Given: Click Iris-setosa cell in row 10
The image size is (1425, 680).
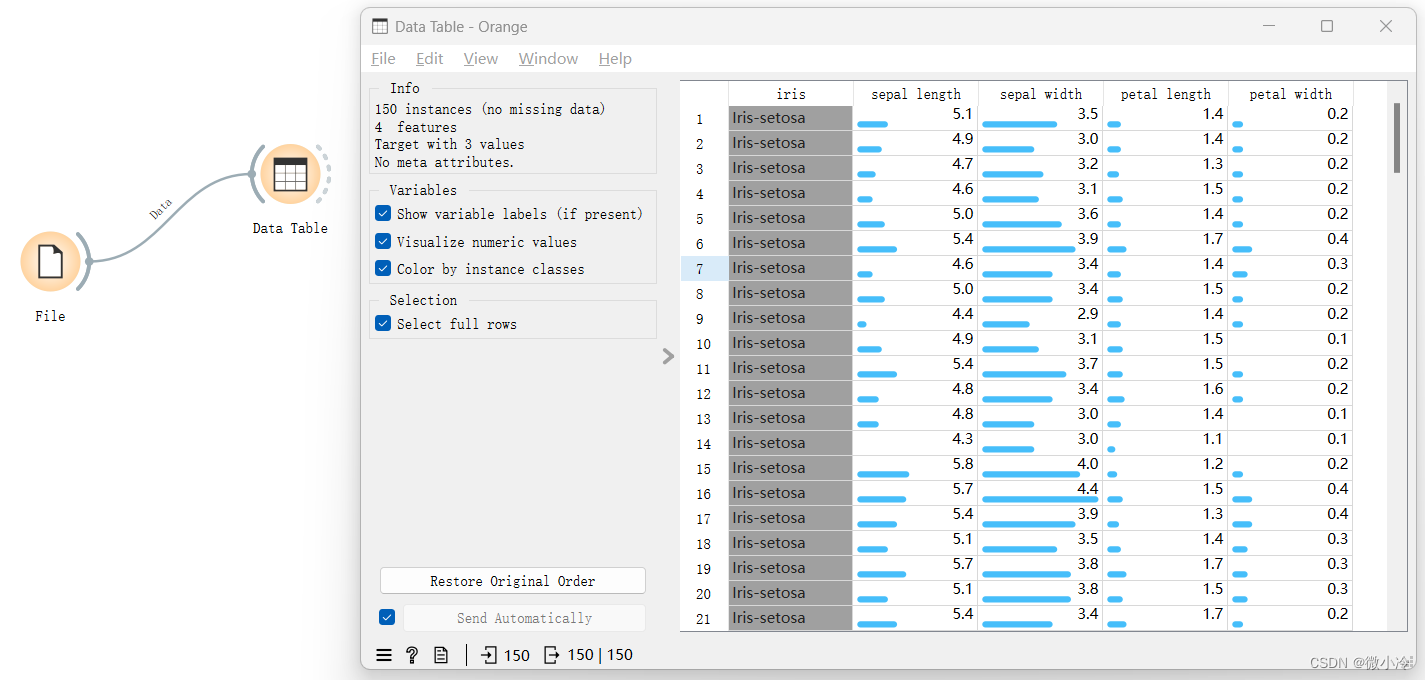Looking at the screenshot, I should (791, 343).
